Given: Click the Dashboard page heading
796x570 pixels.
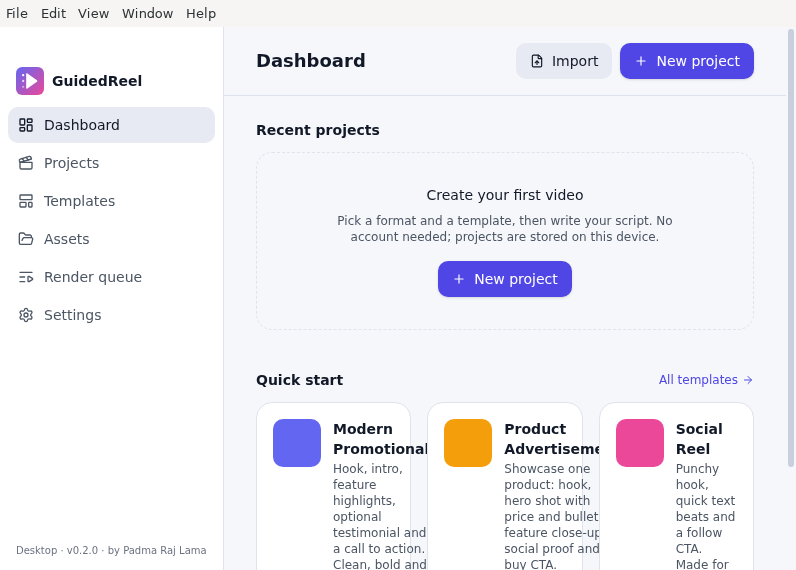Looking at the screenshot, I should coord(311,61).
